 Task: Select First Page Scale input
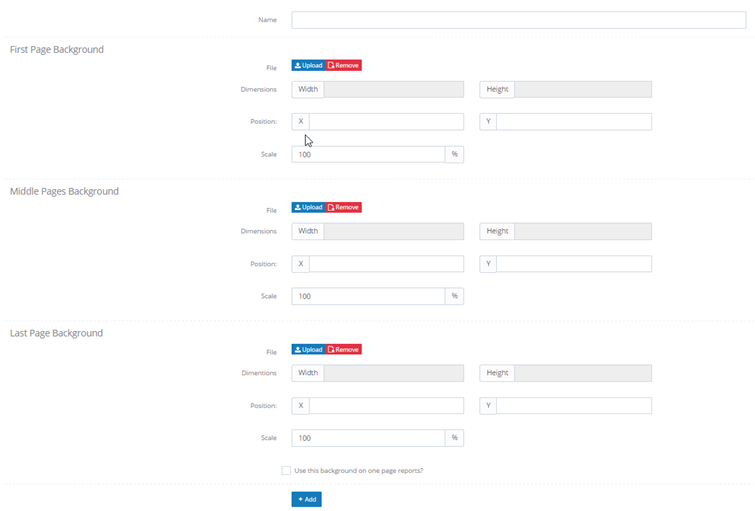pos(368,155)
